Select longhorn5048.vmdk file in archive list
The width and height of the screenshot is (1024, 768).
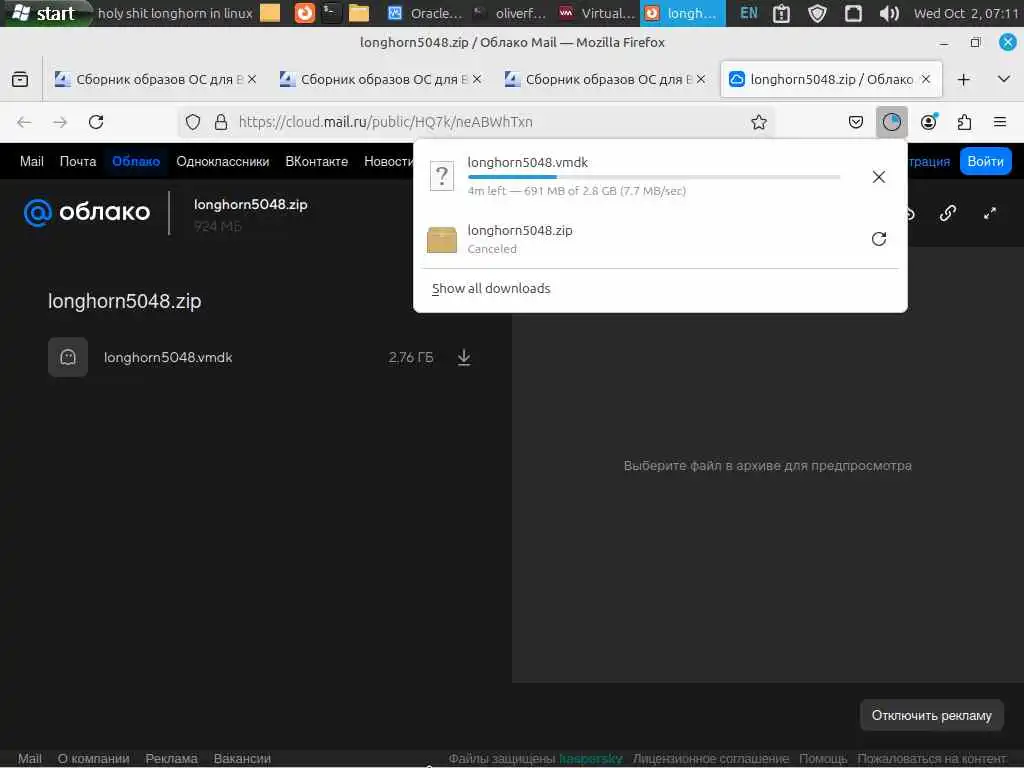pyautogui.click(x=260, y=357)
